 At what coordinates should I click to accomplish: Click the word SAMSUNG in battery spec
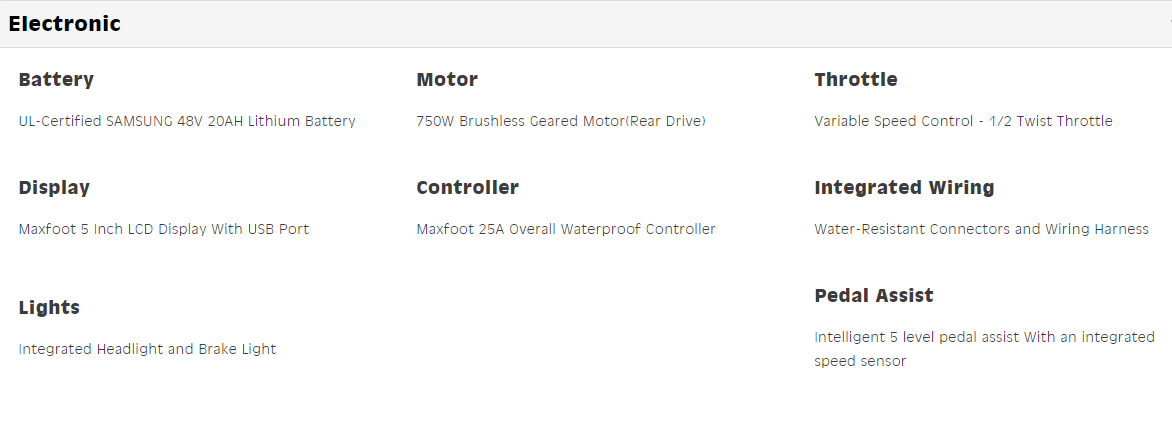pos(139,122)
